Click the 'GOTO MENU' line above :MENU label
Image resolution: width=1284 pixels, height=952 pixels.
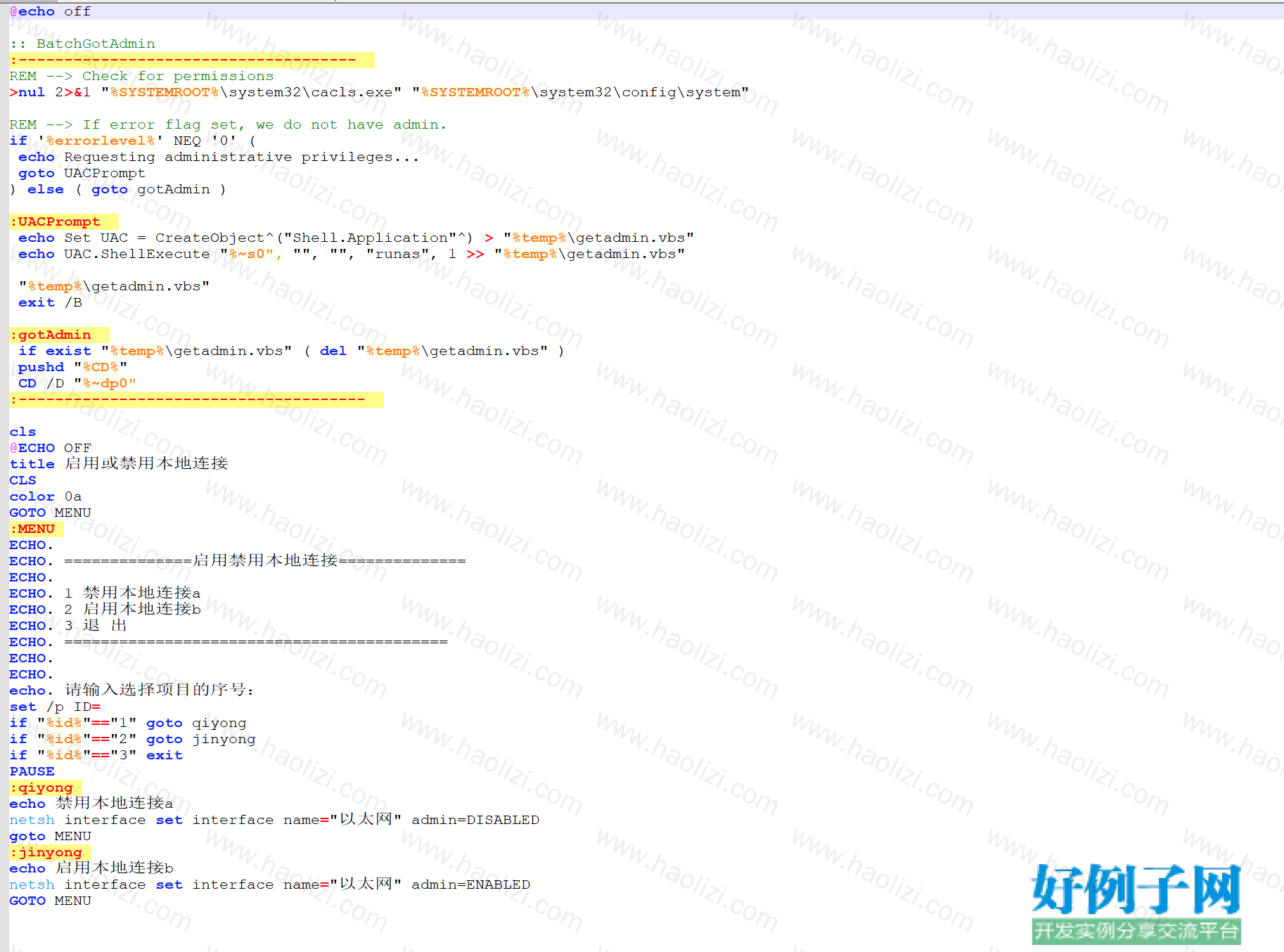point(50,513)
